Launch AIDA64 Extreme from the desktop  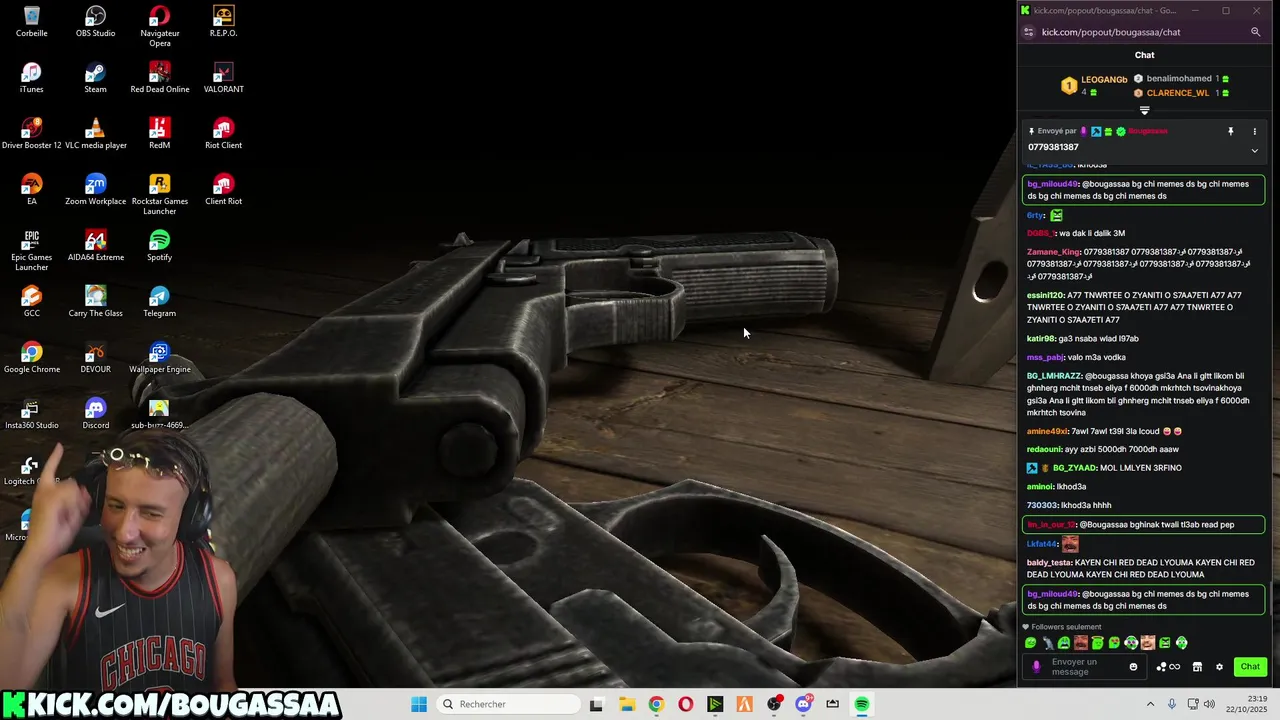pyautogui.click(x=96, y=245)
